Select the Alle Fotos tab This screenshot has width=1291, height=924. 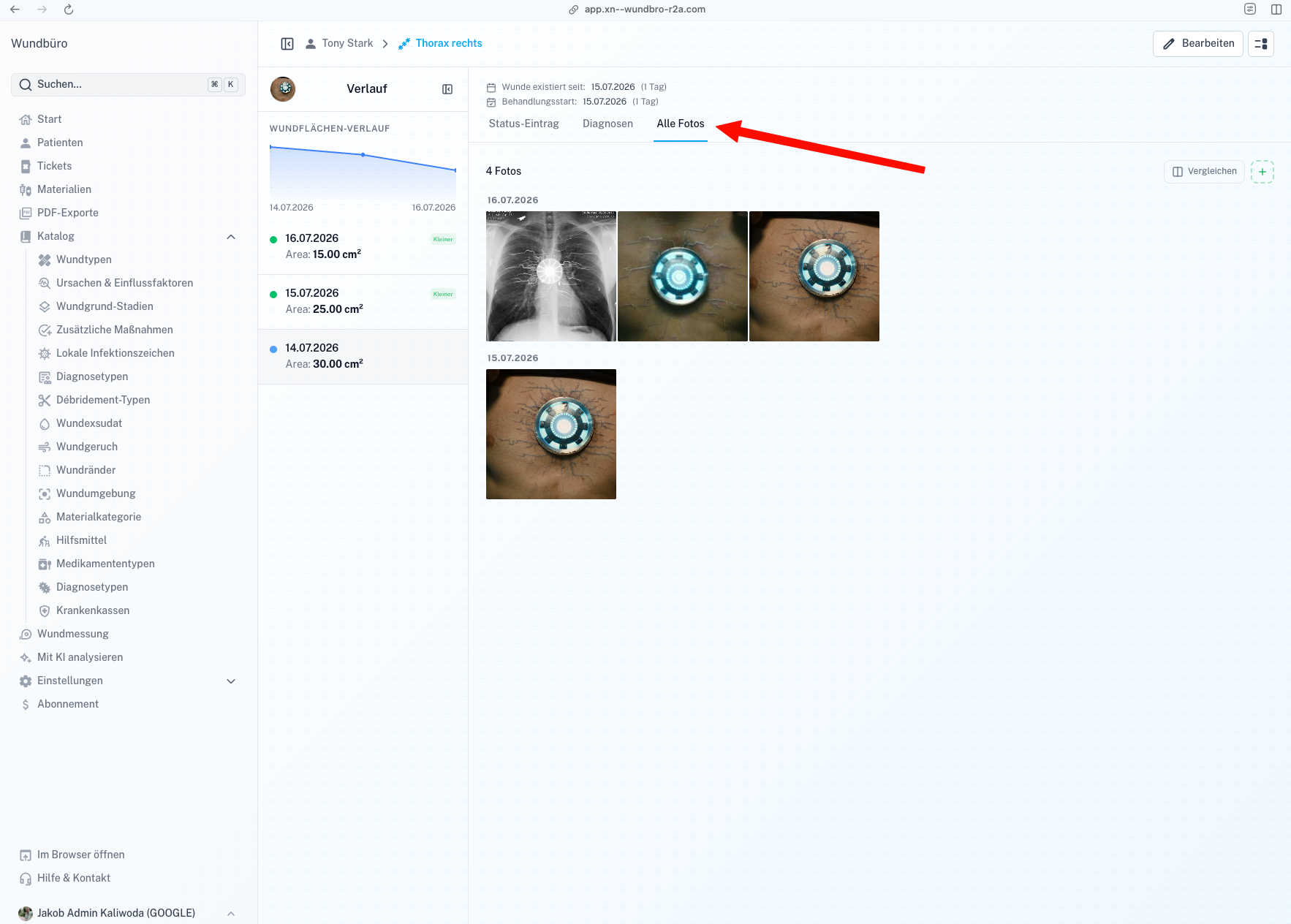[x=680, y=124]
